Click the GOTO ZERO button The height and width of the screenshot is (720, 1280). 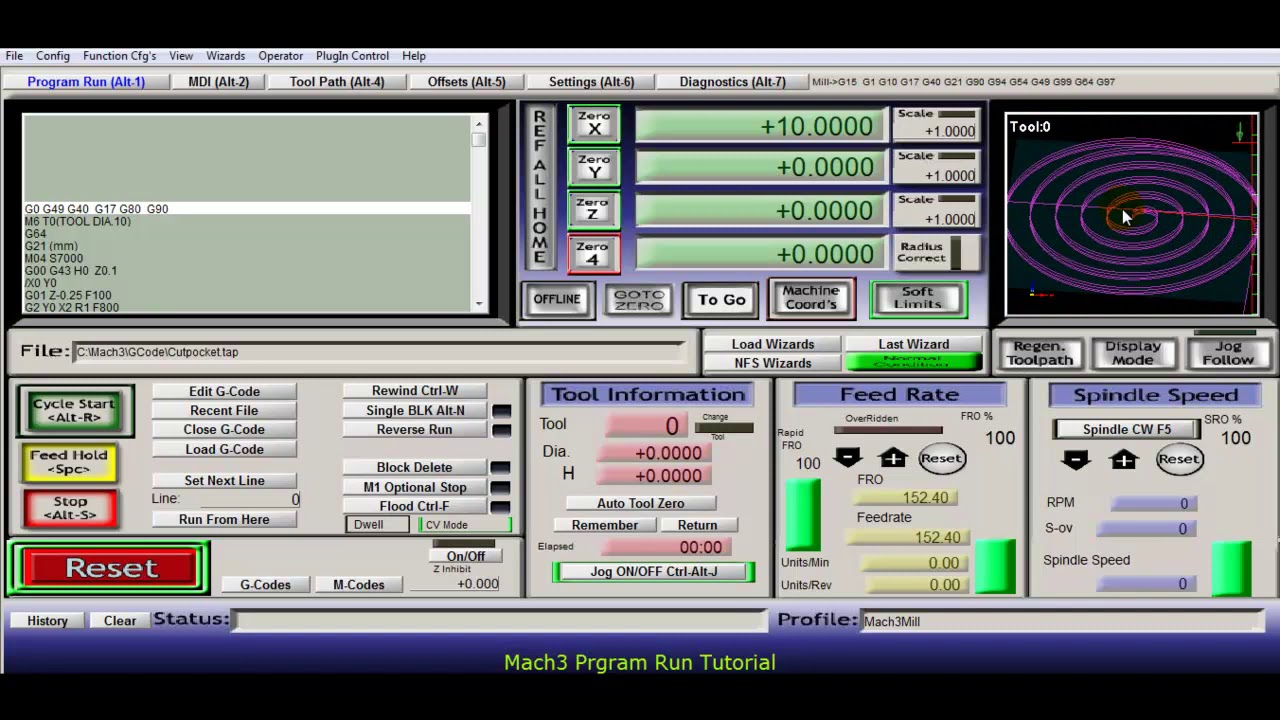(639, 299)
